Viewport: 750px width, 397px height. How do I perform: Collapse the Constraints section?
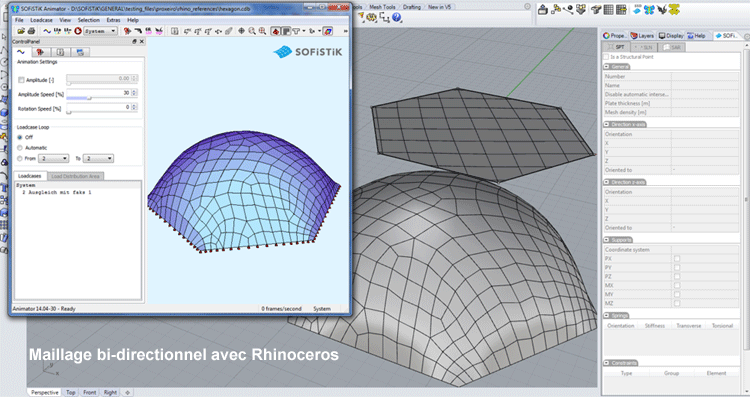(x=607, y=363)
